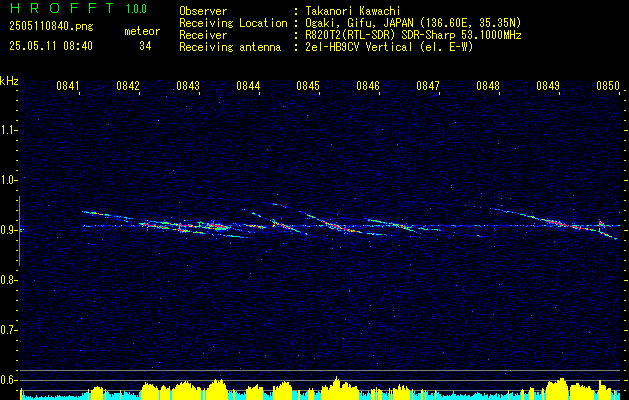This screenshot has width=629, height=400.
Task: Click the 0841 time marker
Action: click(x=68, y=86)
